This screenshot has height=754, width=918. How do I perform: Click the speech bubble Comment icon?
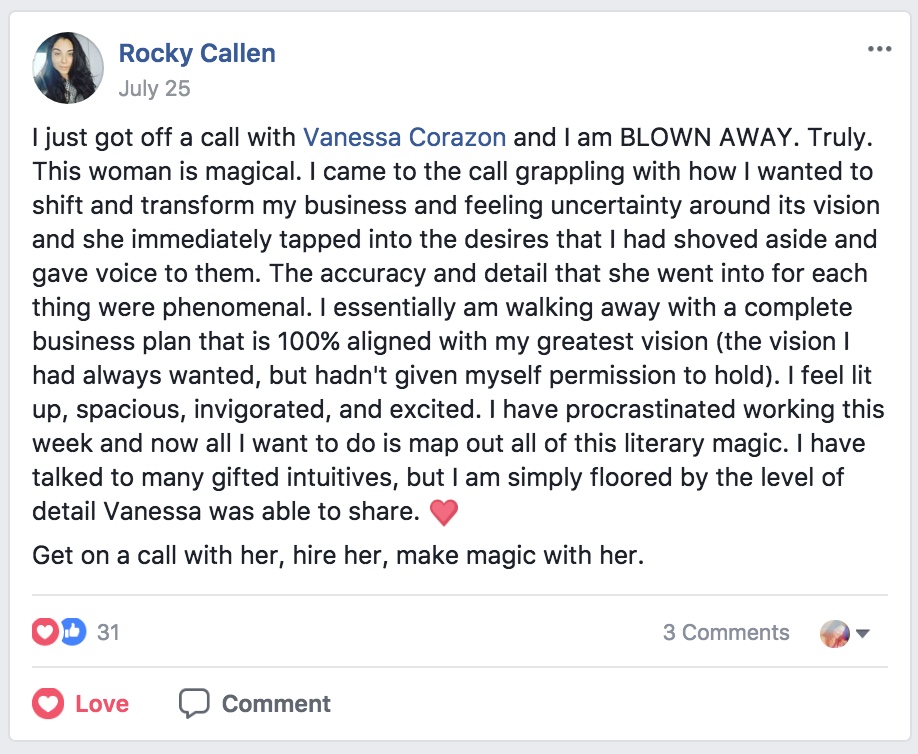tap(194, 703)
